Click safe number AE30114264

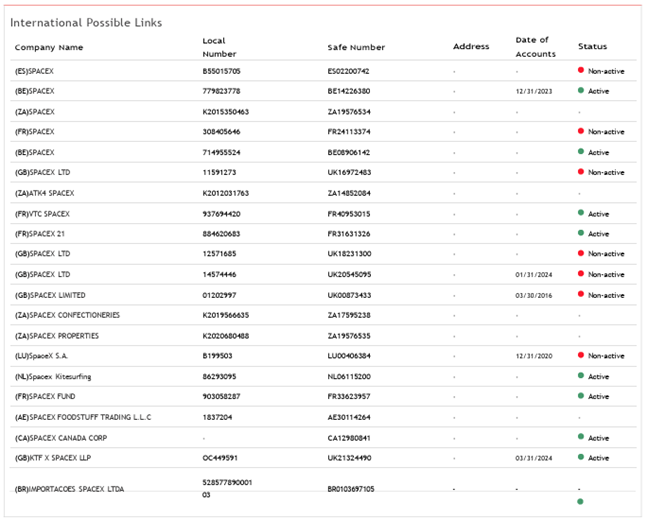tap(349, 417)
